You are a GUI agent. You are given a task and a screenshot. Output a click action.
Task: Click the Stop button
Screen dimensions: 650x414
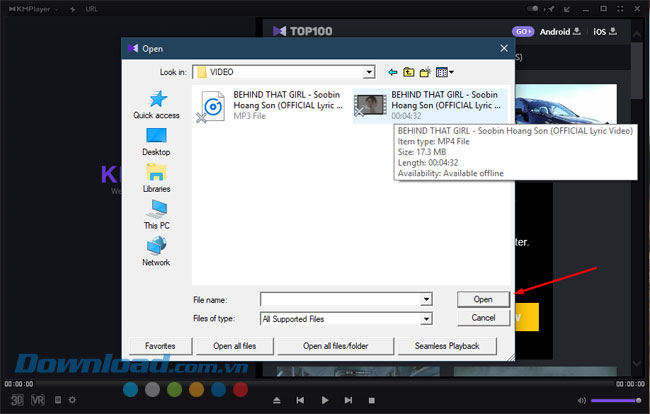372,400
